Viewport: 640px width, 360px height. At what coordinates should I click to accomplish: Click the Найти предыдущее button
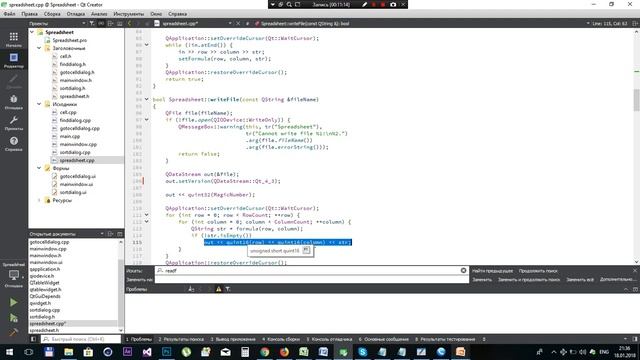493,271
